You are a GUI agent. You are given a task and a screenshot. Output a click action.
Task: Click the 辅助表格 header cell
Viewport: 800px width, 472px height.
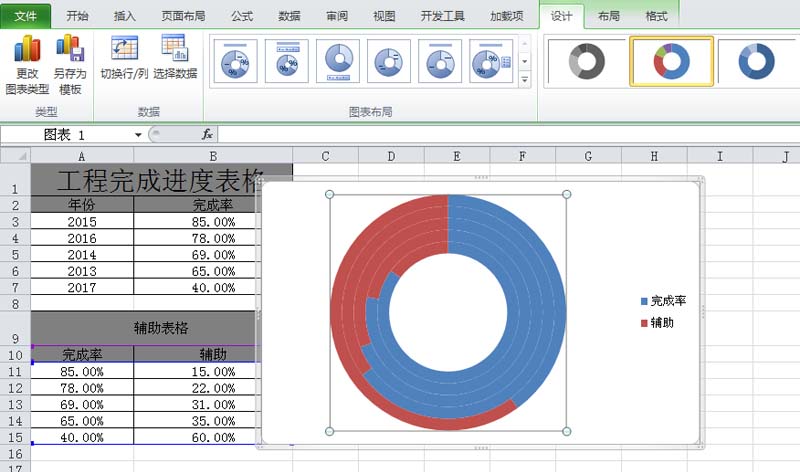point(146,328)
